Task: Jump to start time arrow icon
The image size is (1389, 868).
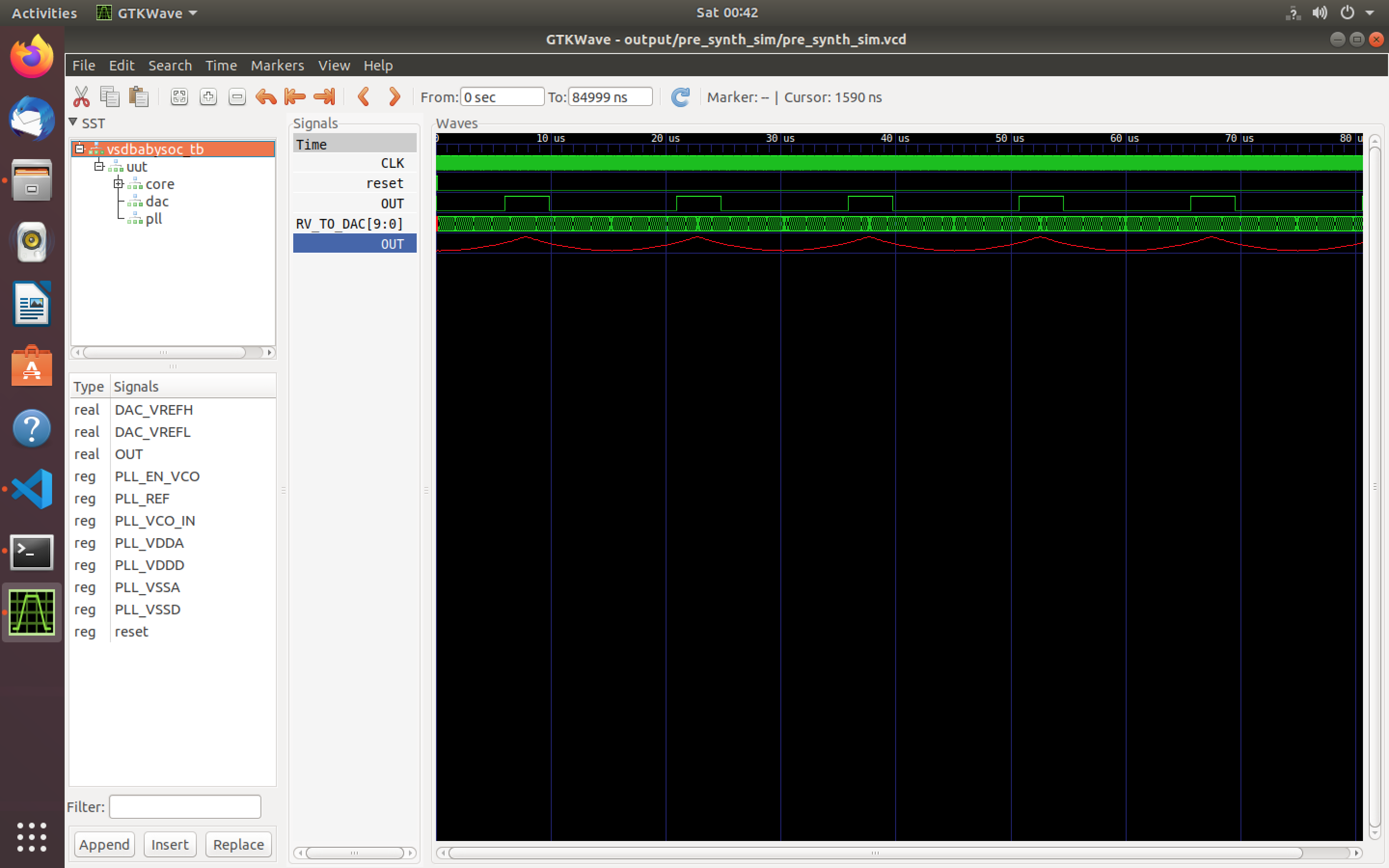Action: (x=295, y=97)
